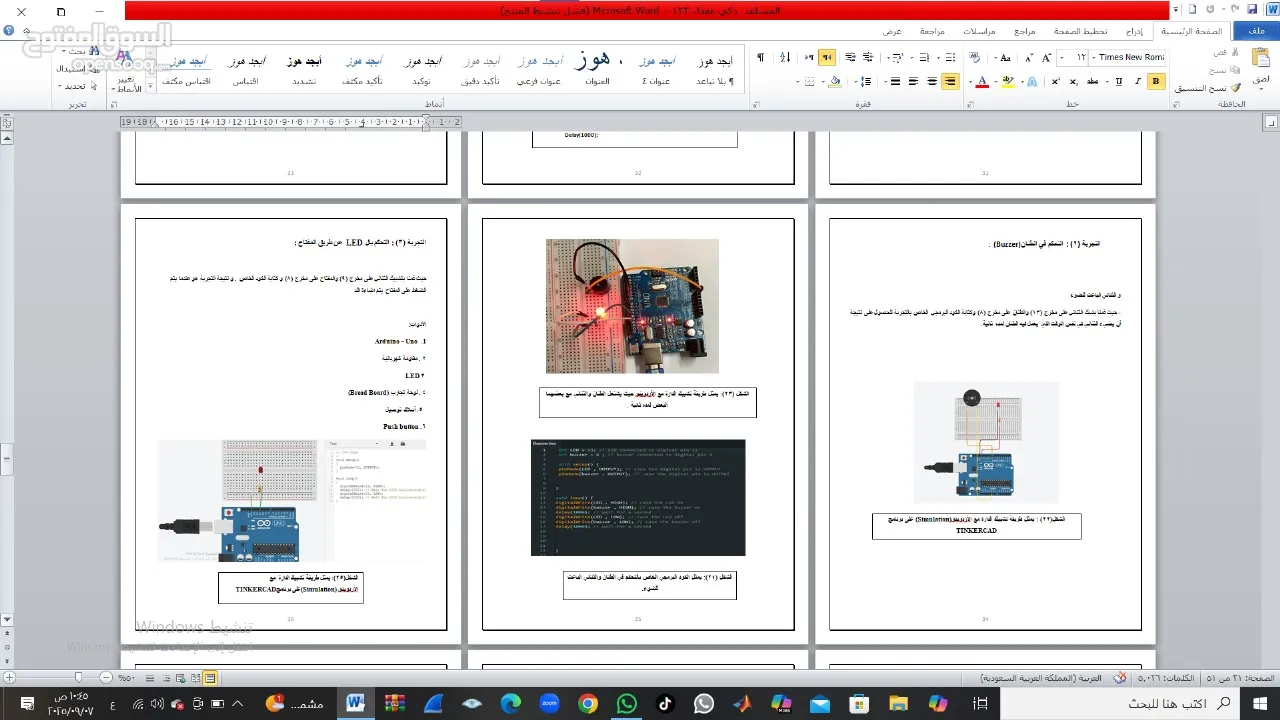Screen dimensions: 1280x720
Task: Apply the Title style العنوان
Action: 597,69
